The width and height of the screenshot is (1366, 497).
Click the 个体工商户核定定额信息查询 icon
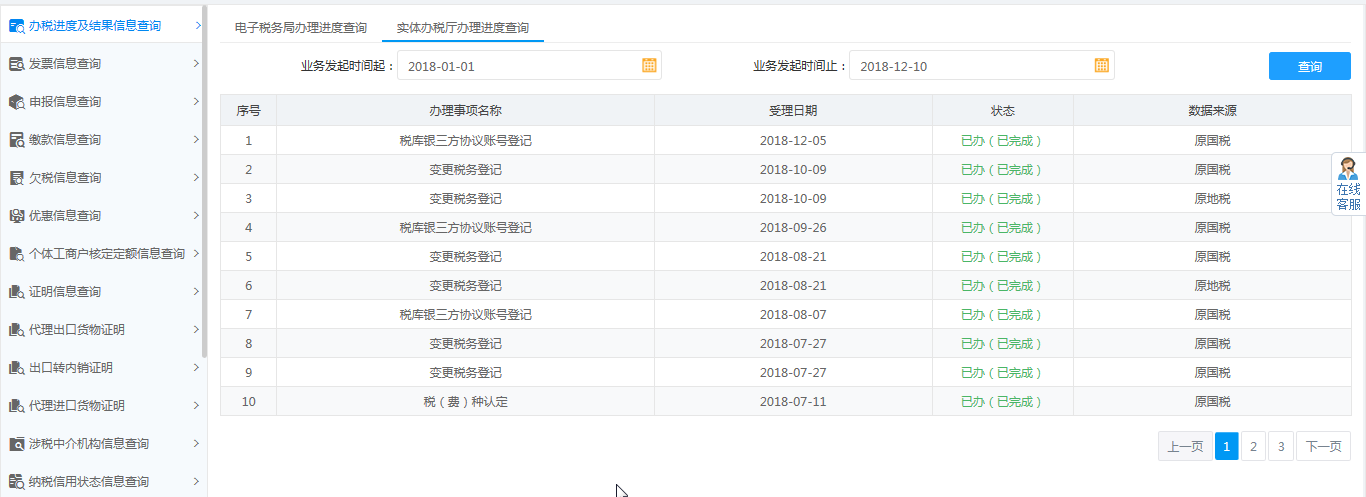16,254
